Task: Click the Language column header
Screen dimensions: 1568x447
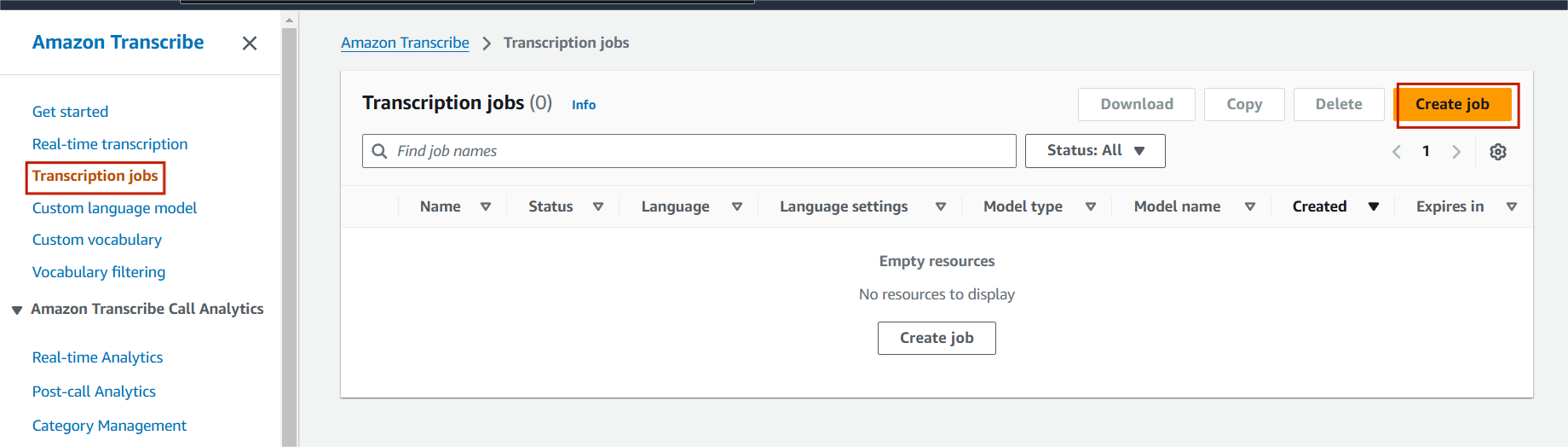Action: click(x=675, y=206)
